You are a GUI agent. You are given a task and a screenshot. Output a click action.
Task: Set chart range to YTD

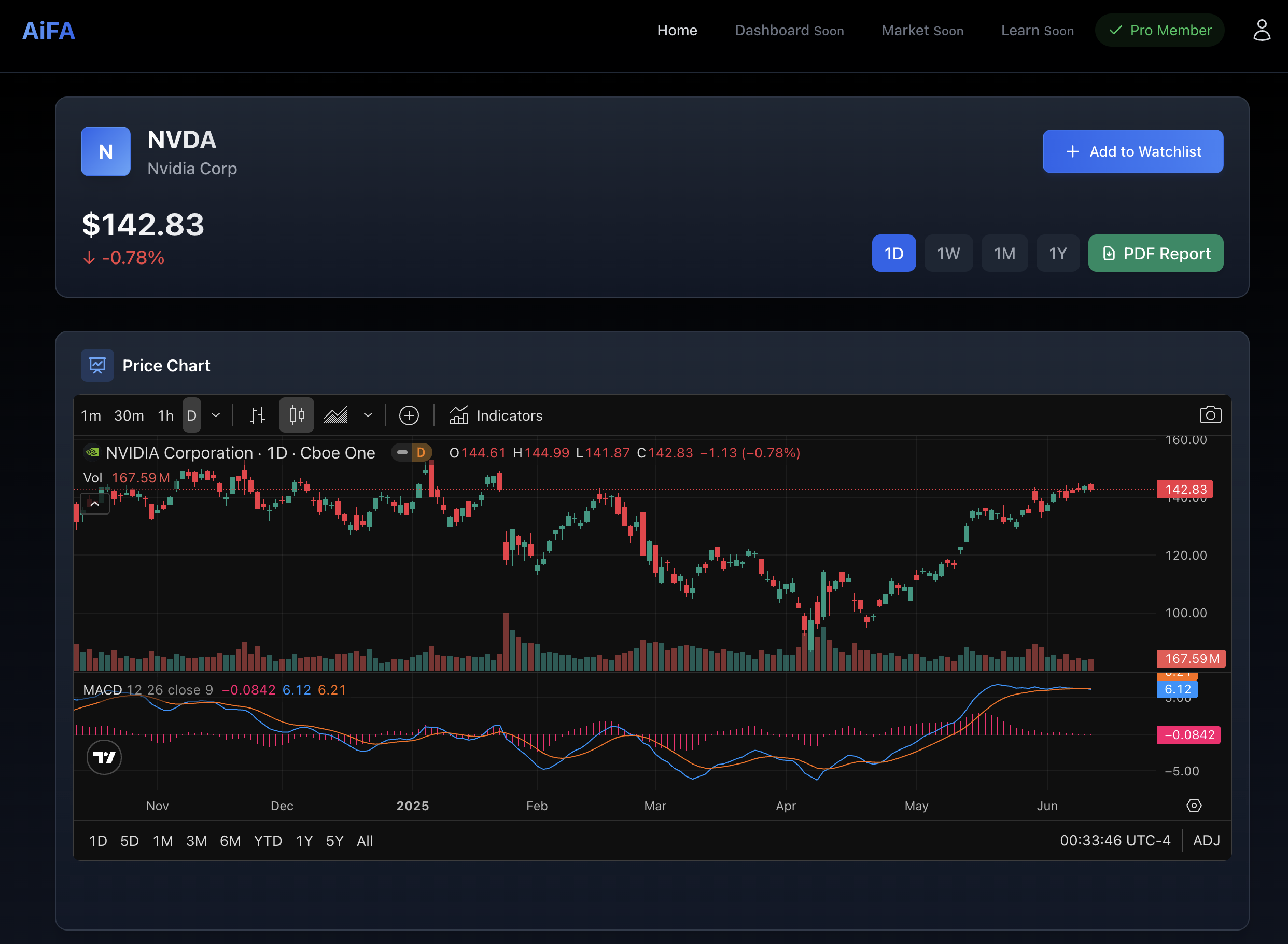pyautogui.click(x=268, y=841)
